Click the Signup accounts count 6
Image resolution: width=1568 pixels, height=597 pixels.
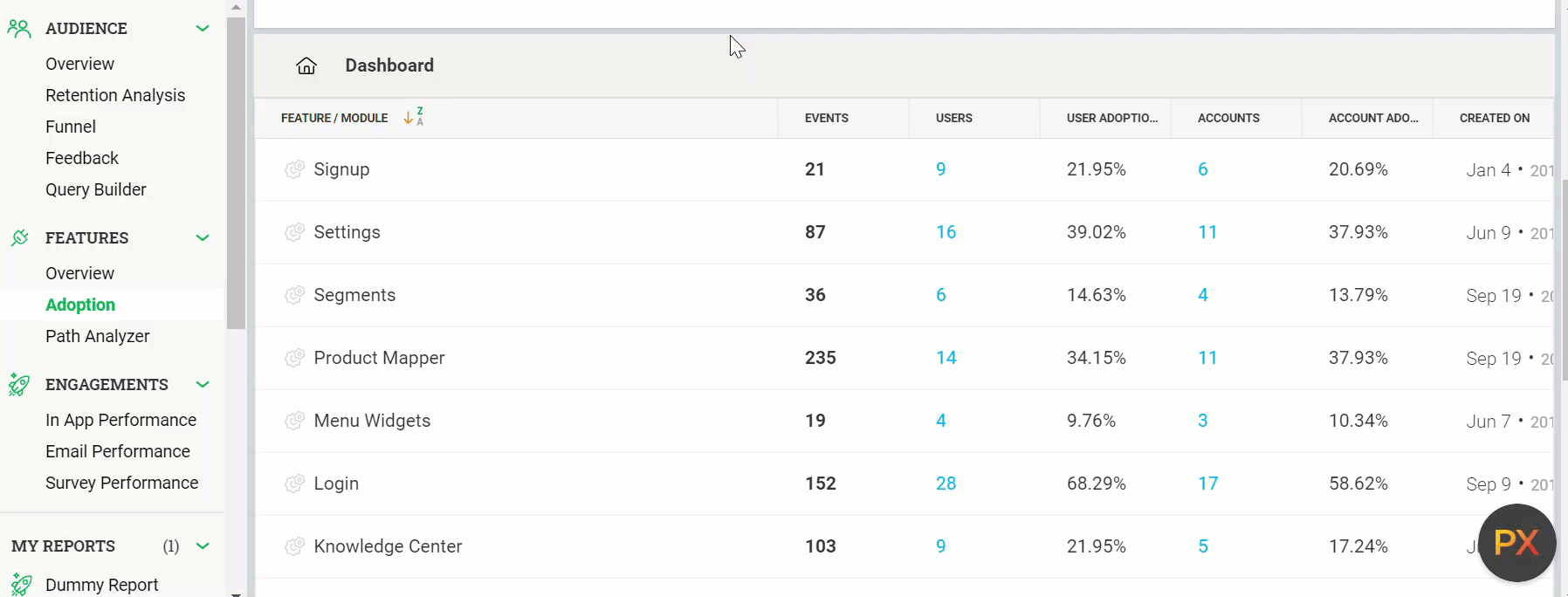(x=1203, y=169)
